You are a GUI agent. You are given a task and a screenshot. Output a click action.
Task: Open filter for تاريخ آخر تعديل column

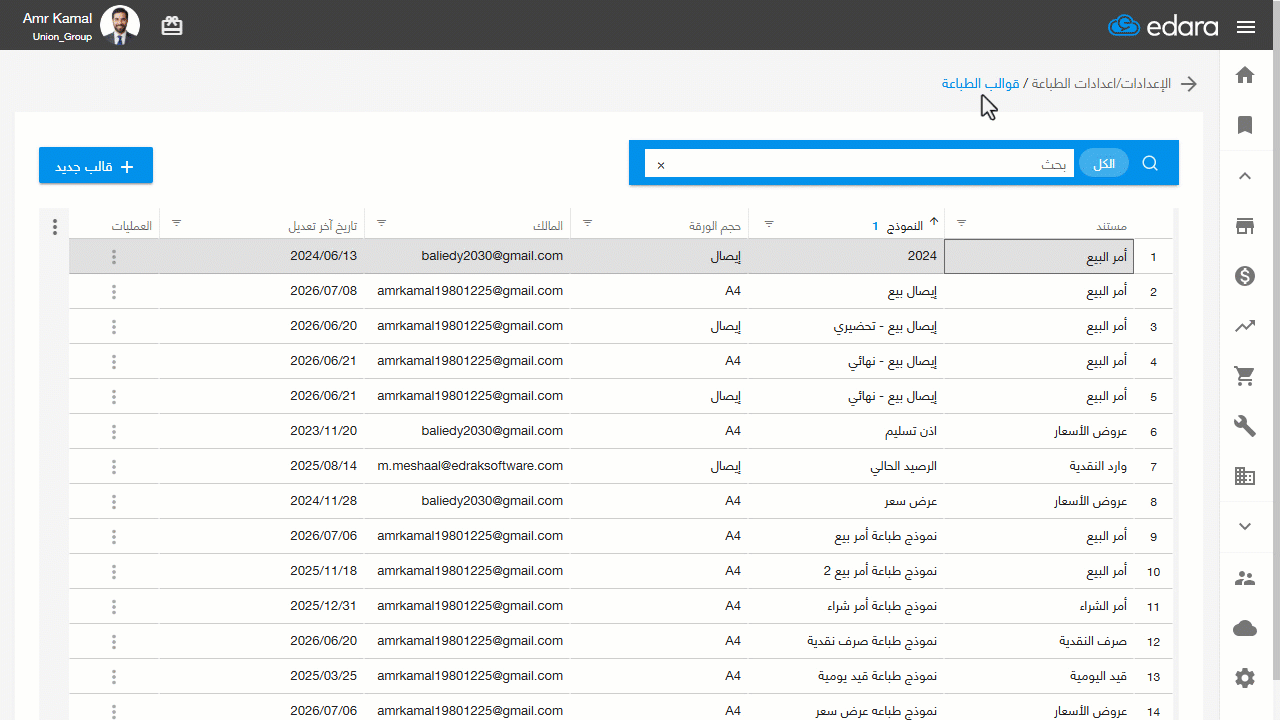click(x=177, y=223)
